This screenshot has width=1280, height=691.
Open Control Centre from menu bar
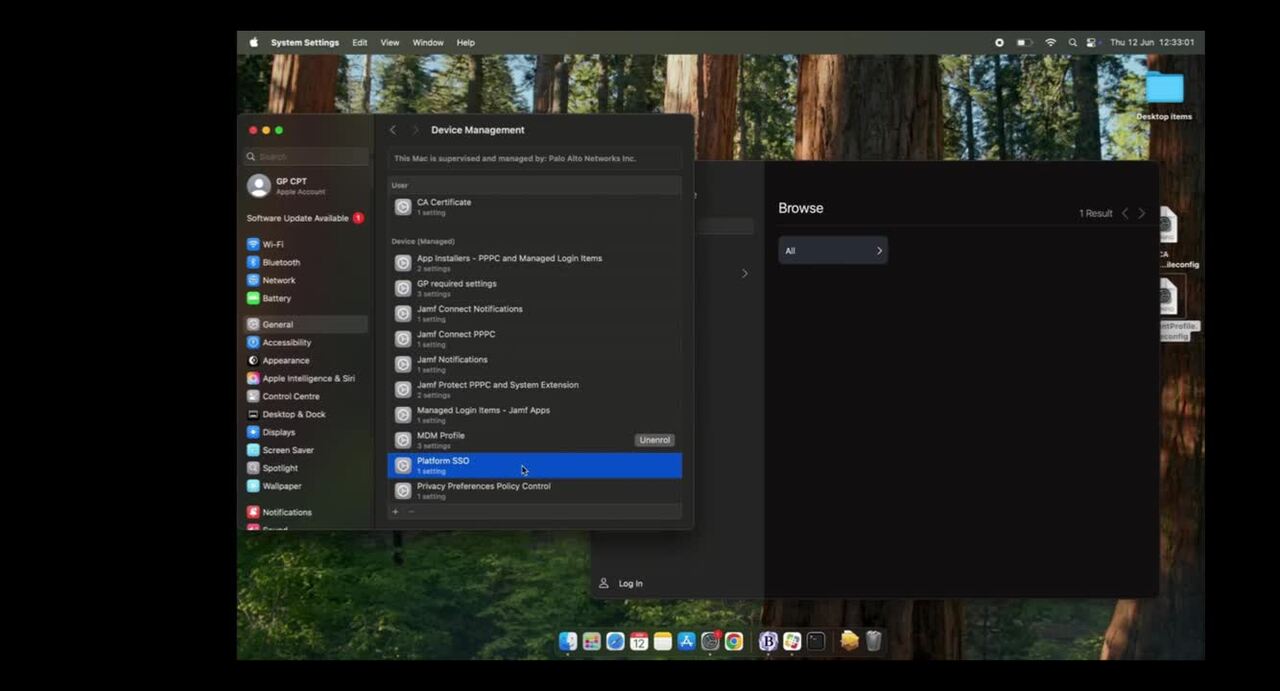[x=1091, y=43]
